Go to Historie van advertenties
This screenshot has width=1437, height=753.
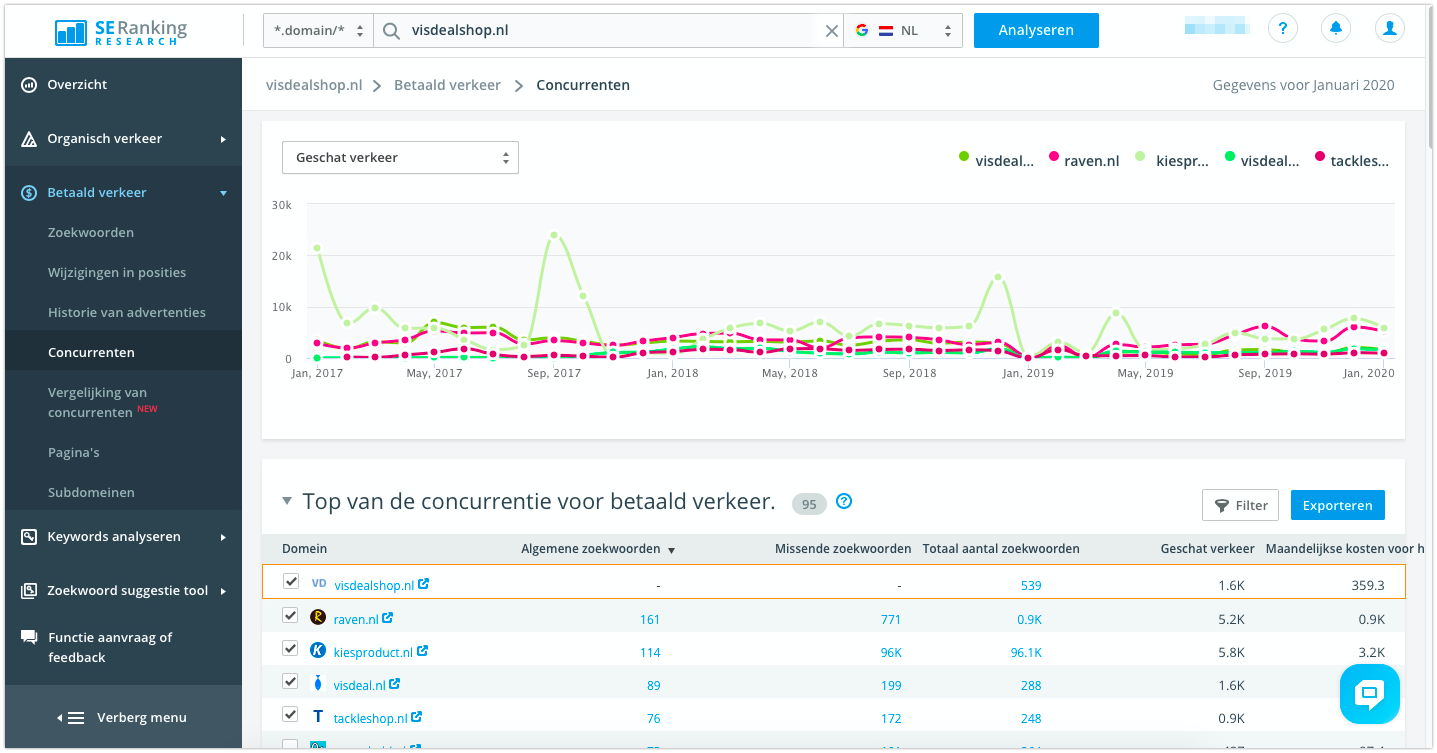pyautogui.click(x=127, y=312)
